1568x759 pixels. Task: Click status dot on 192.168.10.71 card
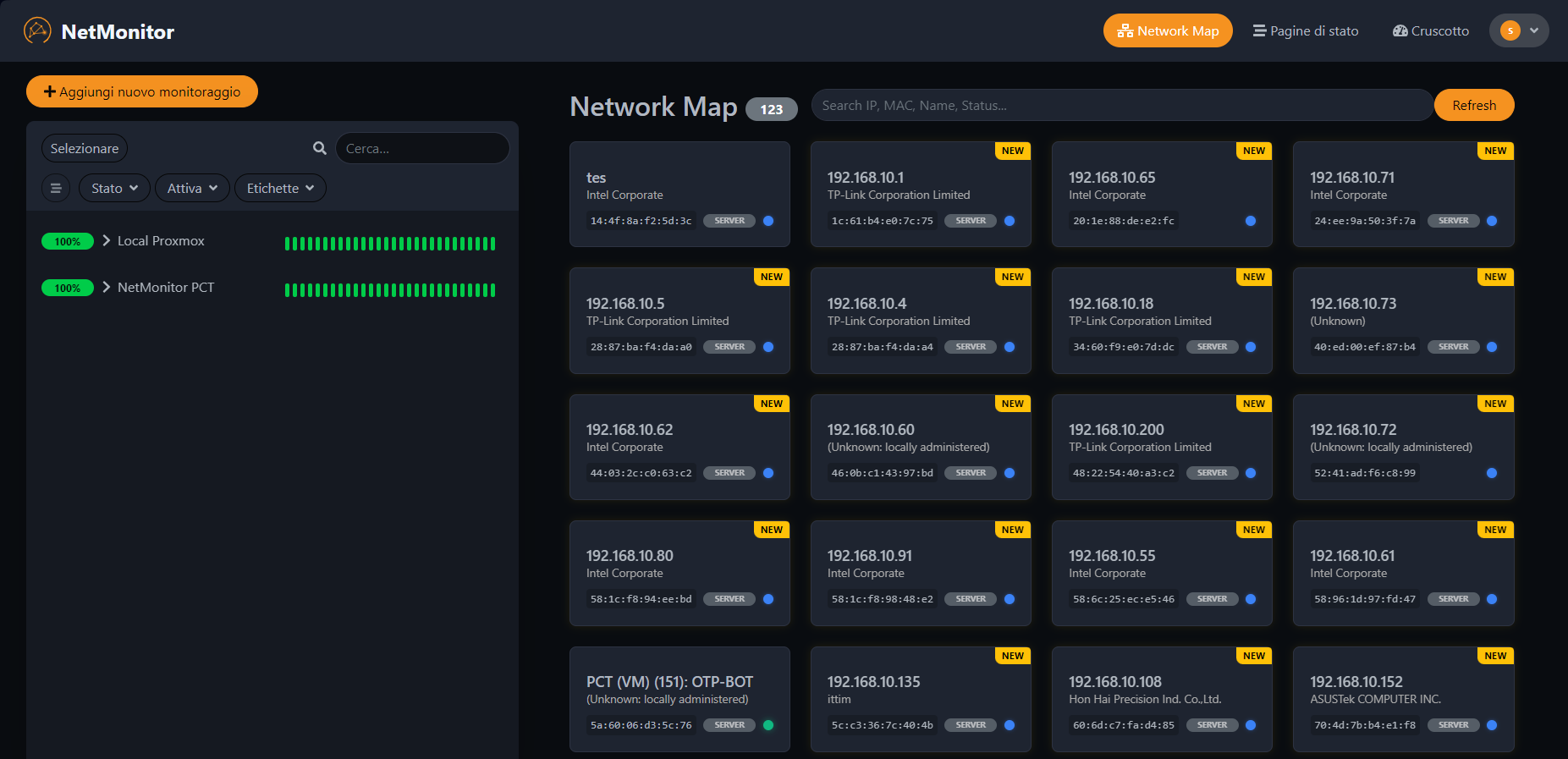(1492, 221)
